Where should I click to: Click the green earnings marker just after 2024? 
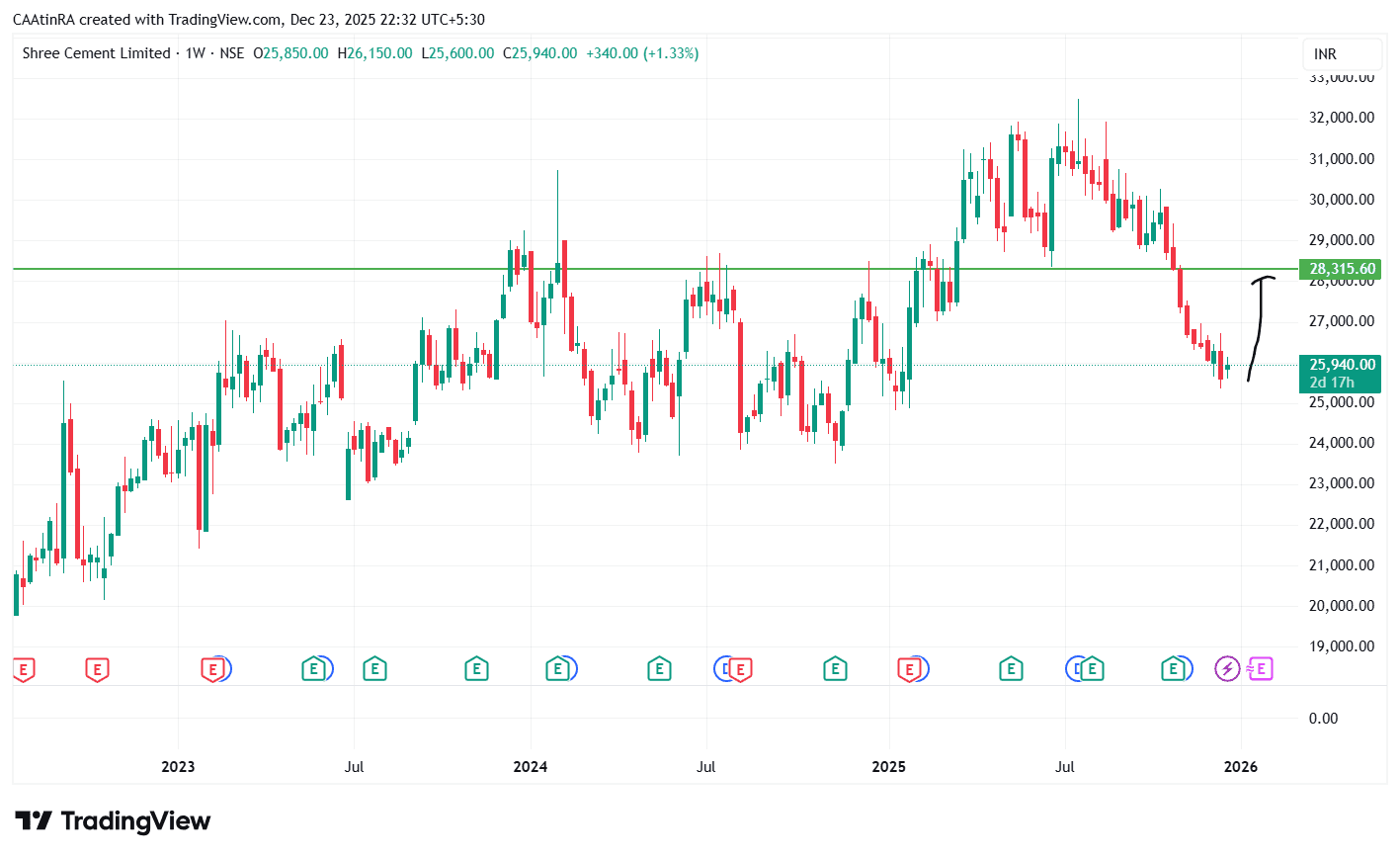tap(557, 670)
